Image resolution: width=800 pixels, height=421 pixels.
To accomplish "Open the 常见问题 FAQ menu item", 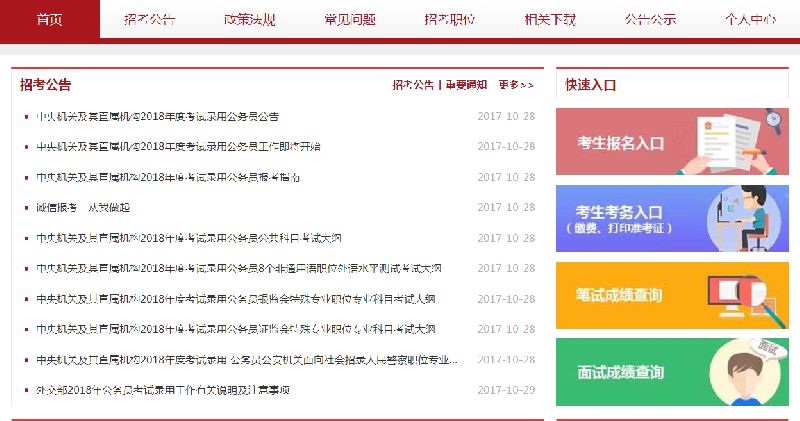I will click(349, 20).
